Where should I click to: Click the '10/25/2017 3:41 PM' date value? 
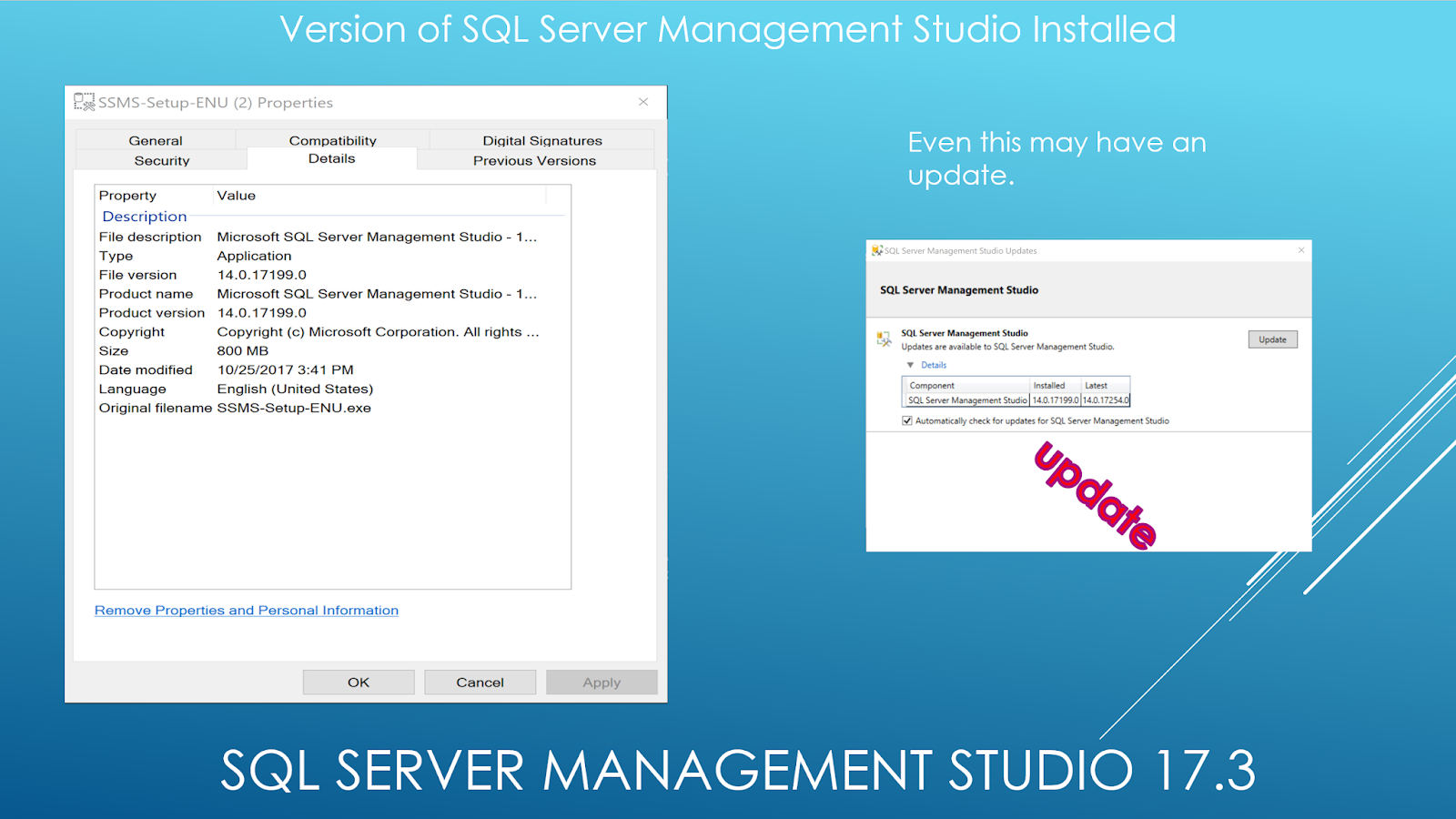pos(286,370)
